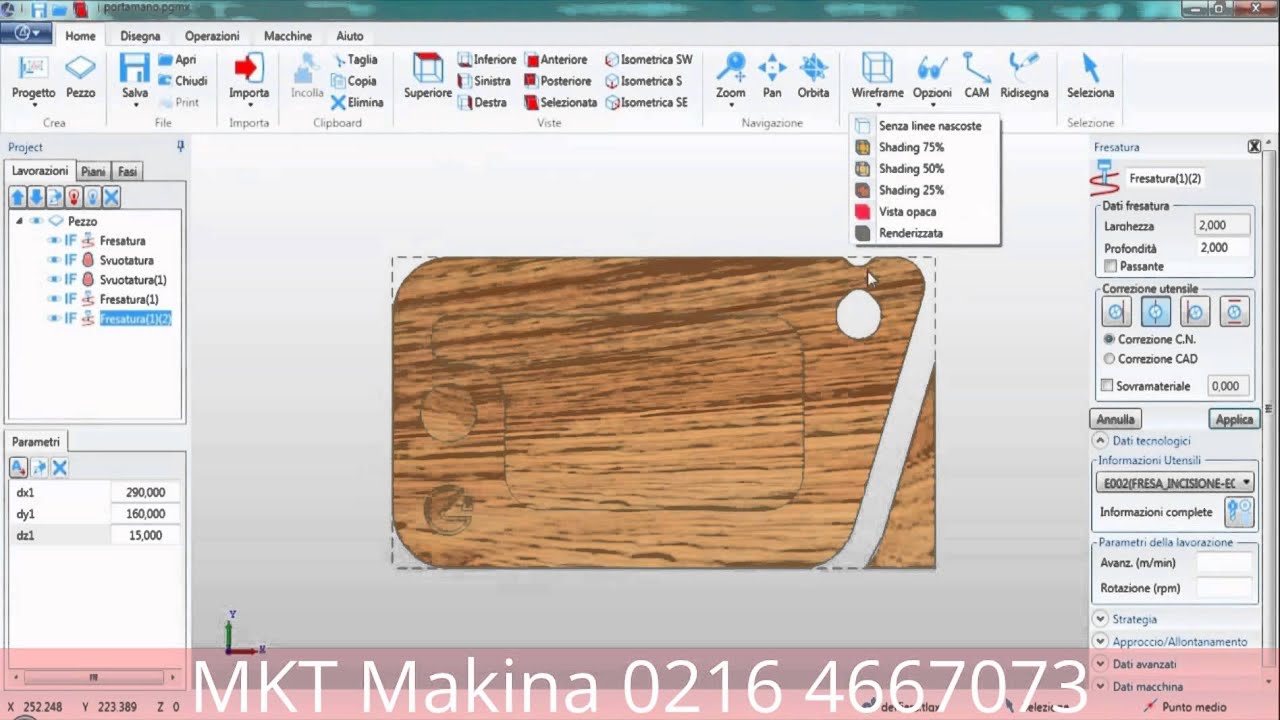This screenshot has height=720, width=1280.
Task: Select the first tool correction toggle button
Action: [1116, 312]
